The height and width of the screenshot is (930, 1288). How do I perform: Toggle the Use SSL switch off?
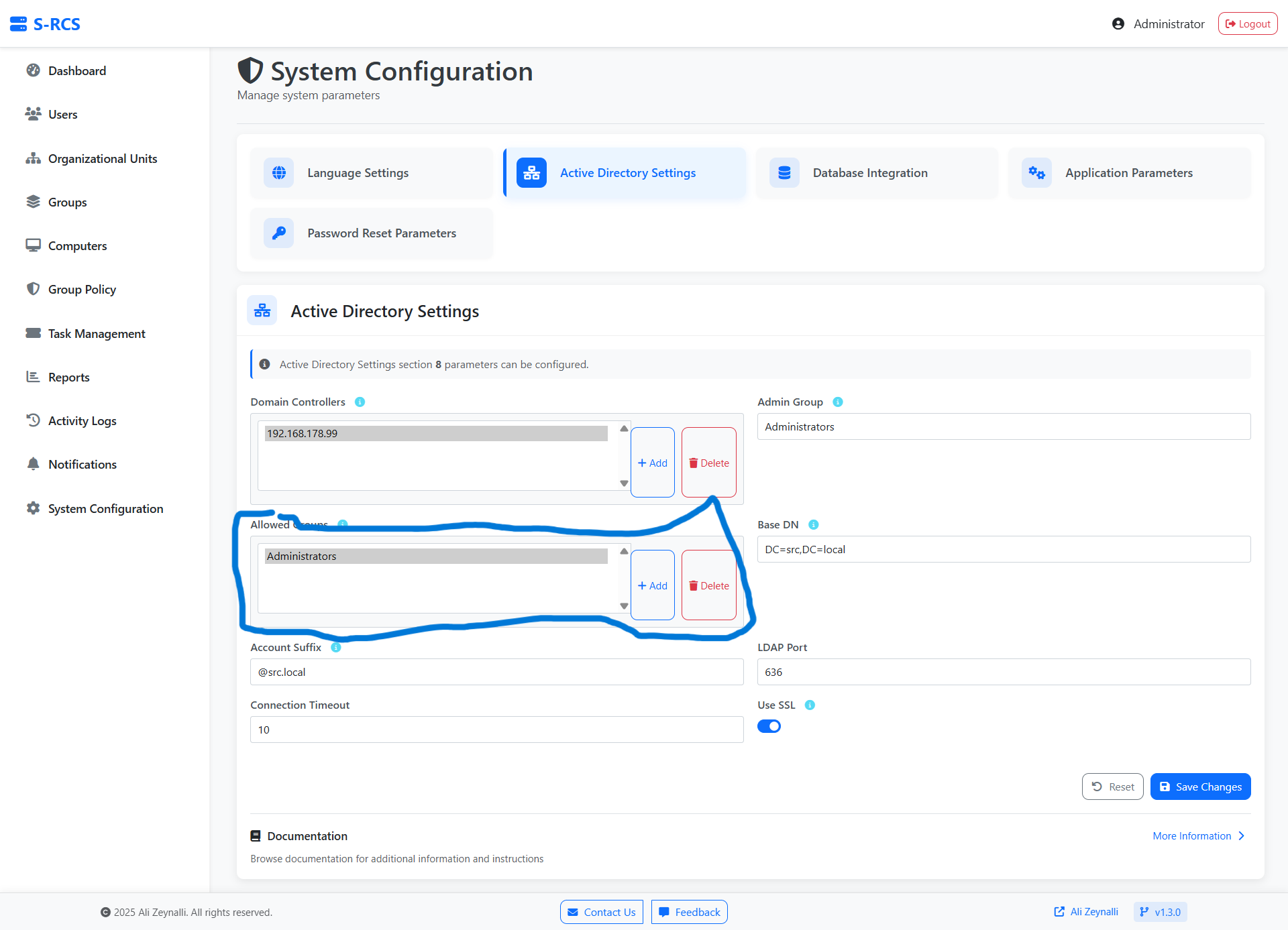pyautogui.click(x=769, y=726)
